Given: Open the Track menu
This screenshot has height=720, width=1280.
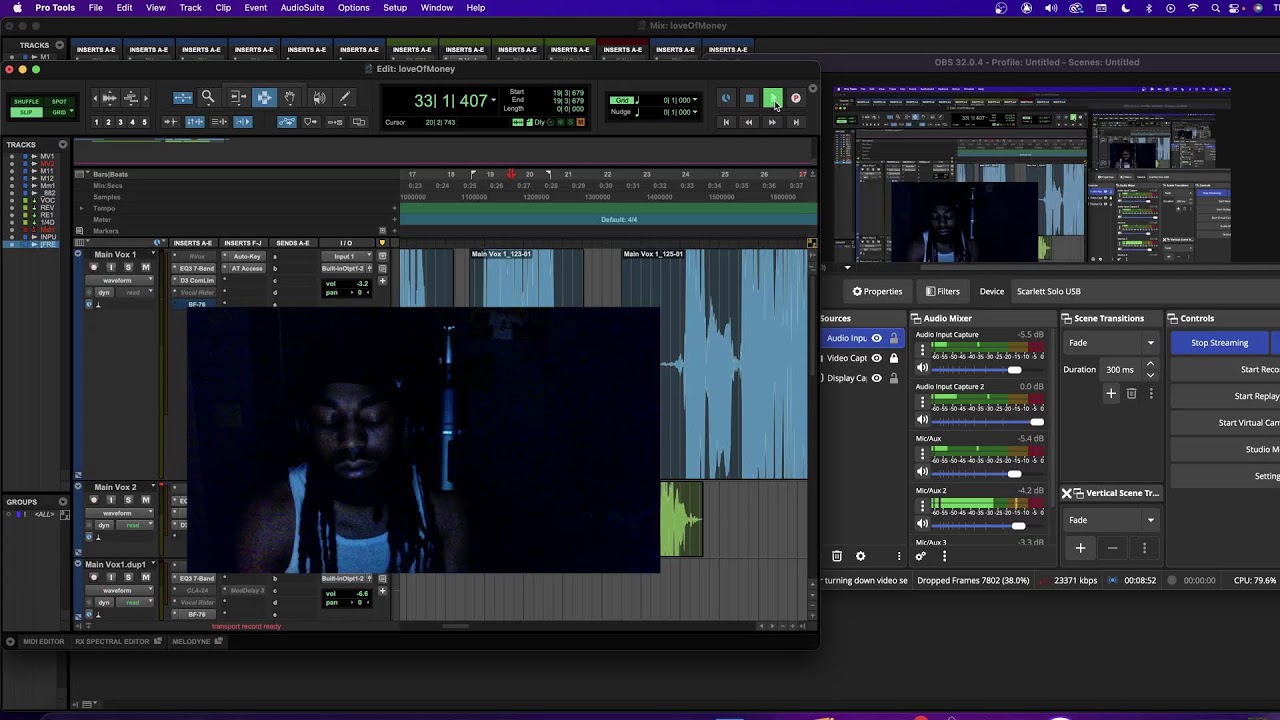Looking at the screenshot, I should pos(190,8).
